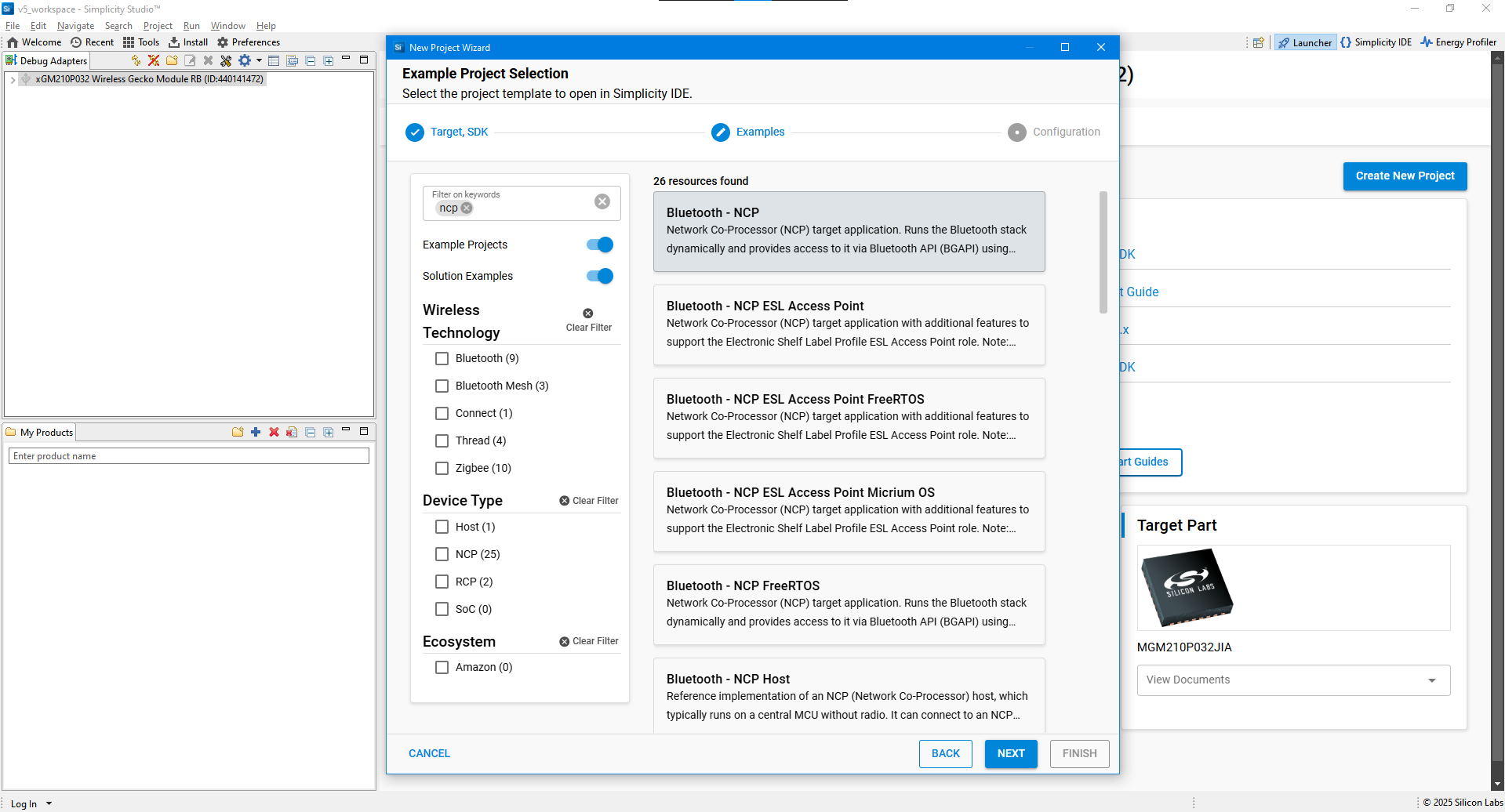Clear the keyword filter field
The width and height of the screenshot is (1505, 812).
point(602,201)
